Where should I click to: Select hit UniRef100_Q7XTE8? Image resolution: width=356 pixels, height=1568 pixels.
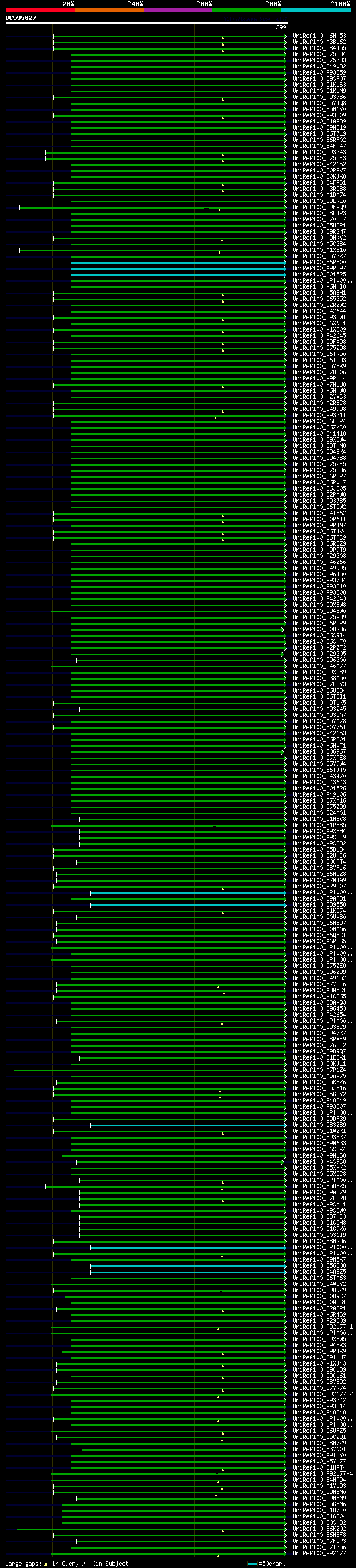tap(319, 758)
